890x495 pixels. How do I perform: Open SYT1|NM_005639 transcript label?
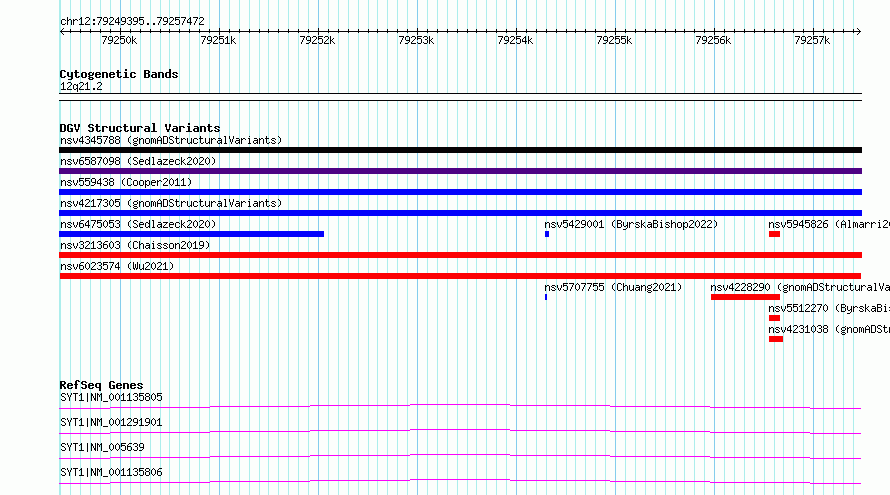point(102,447)
